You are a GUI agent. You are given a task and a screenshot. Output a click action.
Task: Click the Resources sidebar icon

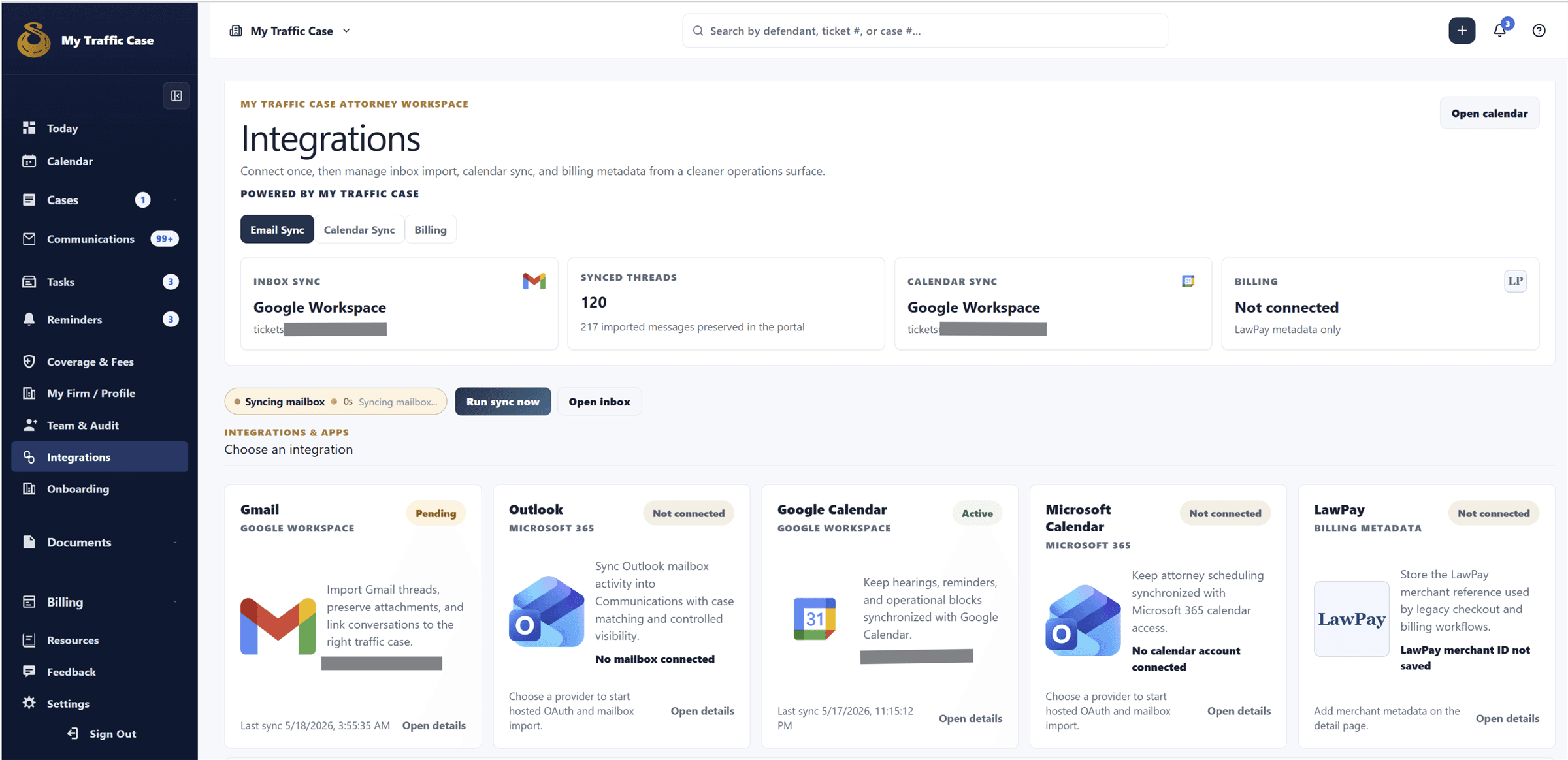29,640
